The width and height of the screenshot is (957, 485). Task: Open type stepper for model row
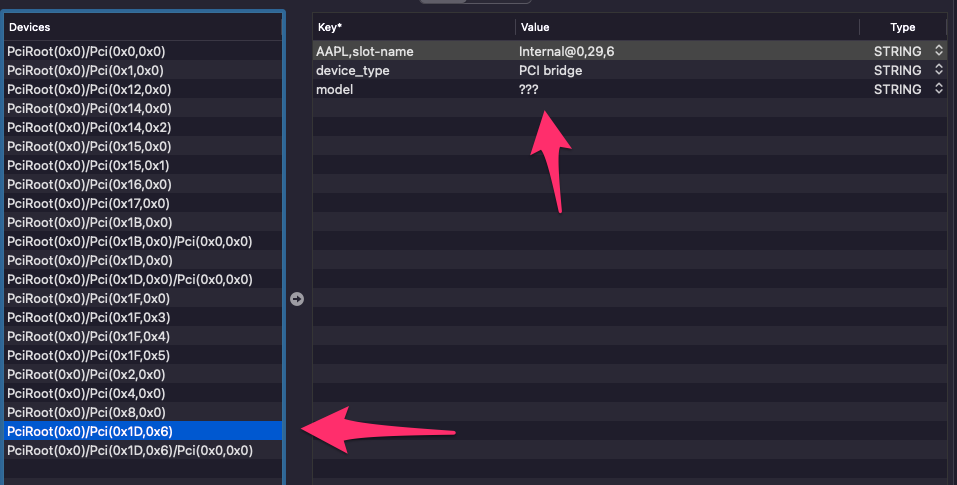[x=939, y=89]
